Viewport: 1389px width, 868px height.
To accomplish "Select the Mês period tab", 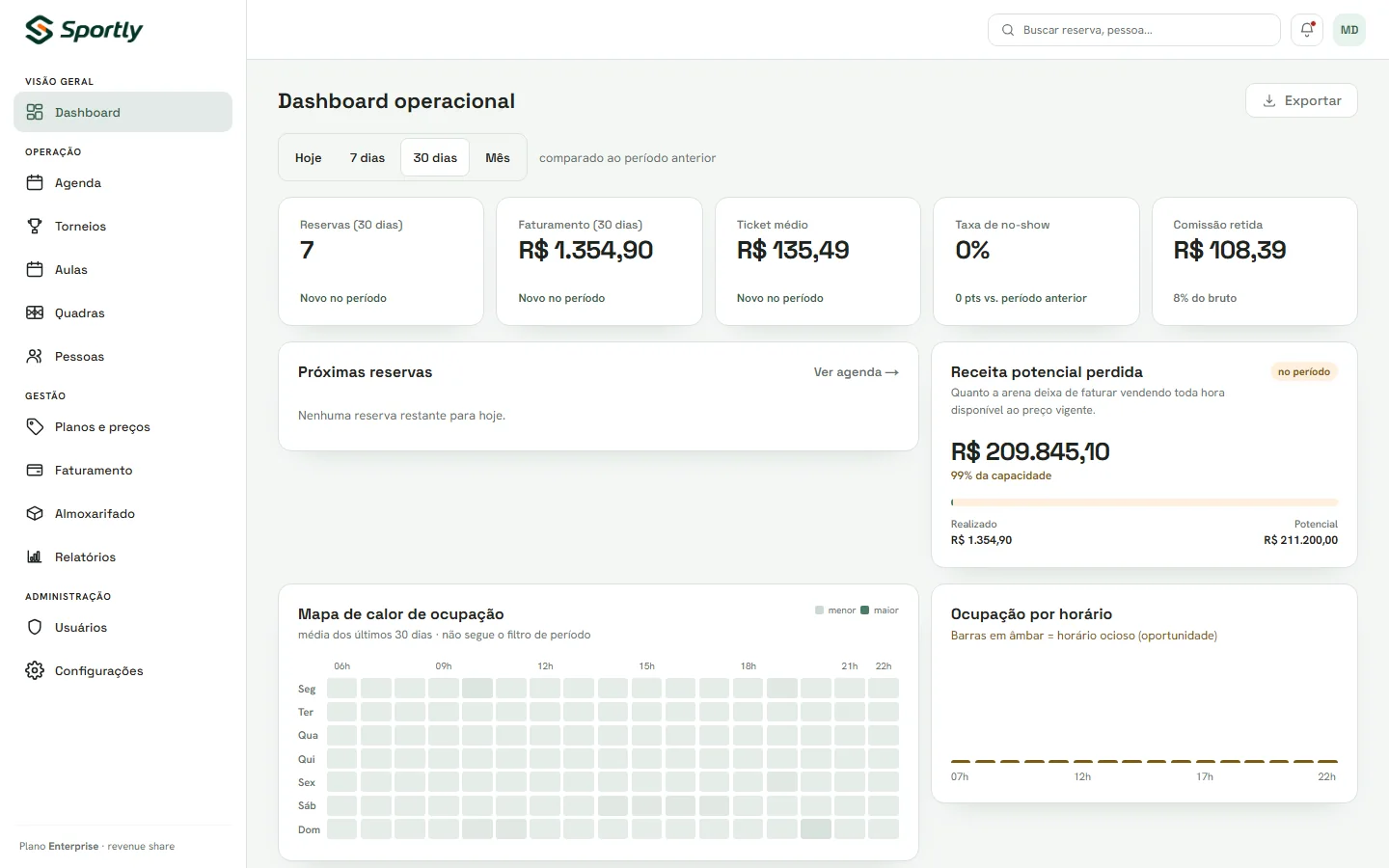I will [x=498, y=157].
